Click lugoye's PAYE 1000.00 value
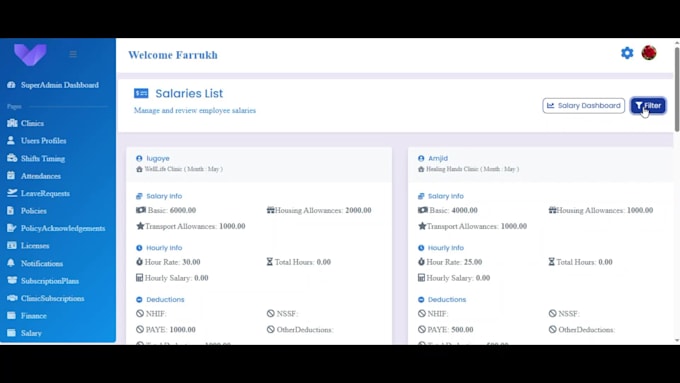680x383 pixels. (183, 330)
